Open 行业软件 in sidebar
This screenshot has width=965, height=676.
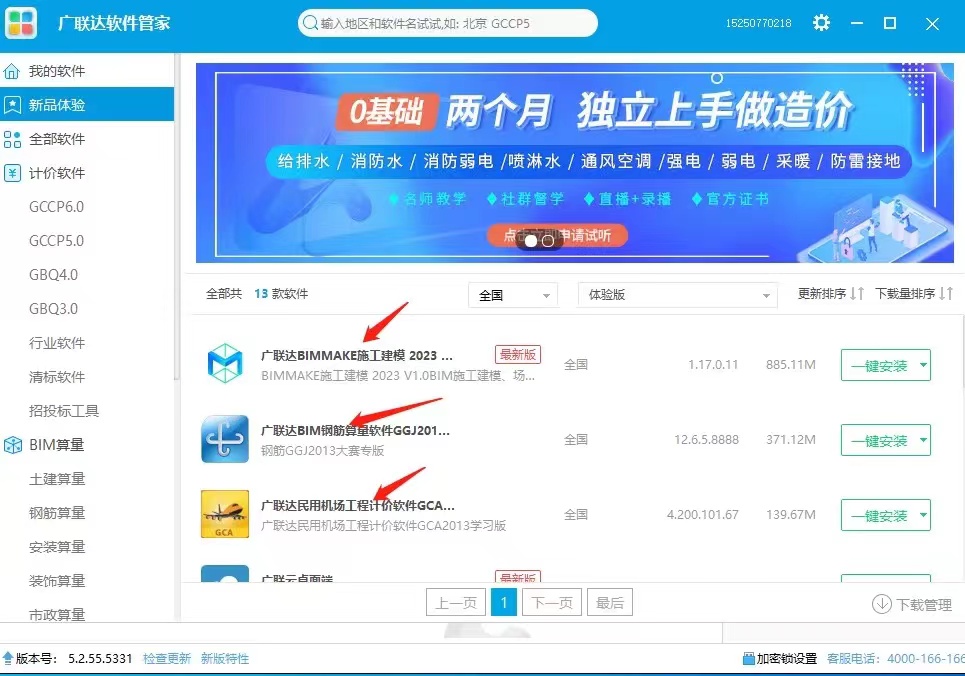(57, 343)
